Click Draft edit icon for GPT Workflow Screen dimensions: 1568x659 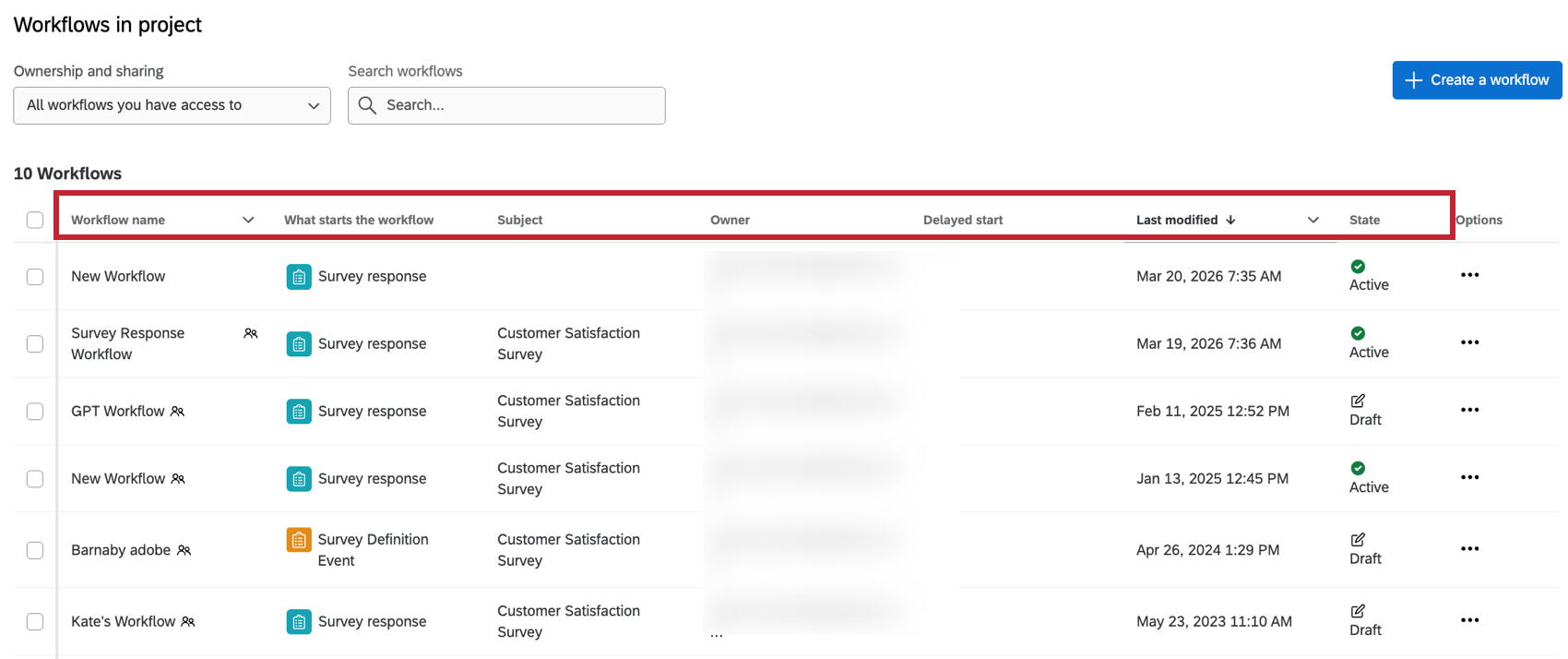[1358, 401]
